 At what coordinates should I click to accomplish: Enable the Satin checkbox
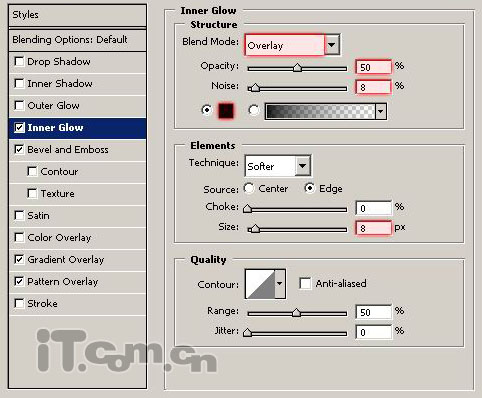tap(19, 215)
